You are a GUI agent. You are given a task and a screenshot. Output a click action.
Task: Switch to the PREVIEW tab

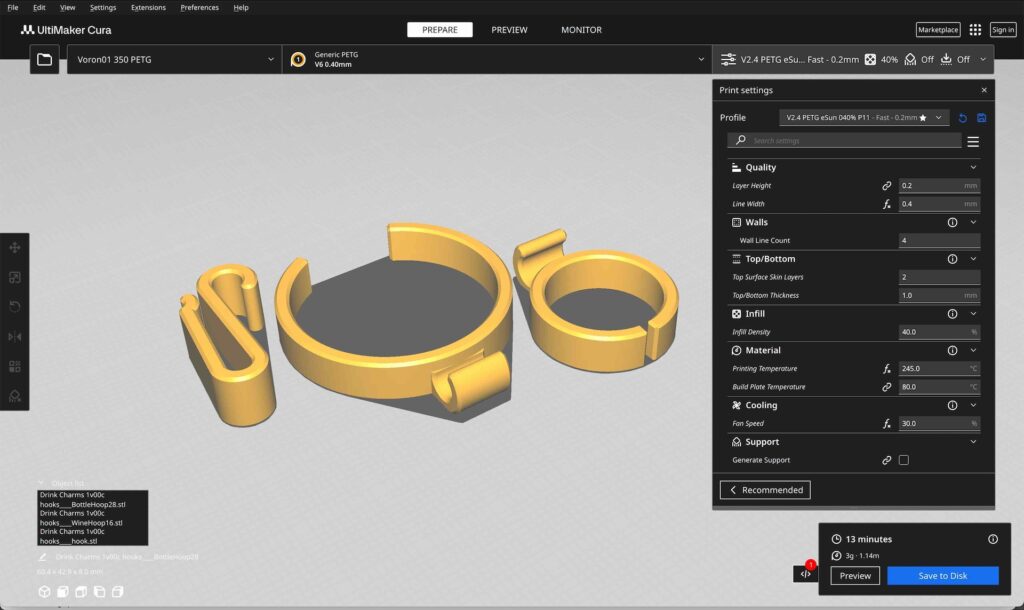click(509, 29)
